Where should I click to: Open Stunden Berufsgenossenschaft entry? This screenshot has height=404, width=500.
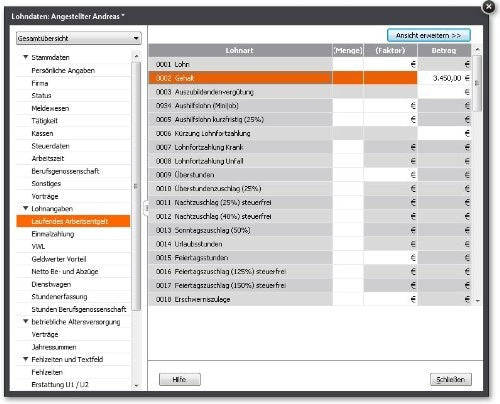pos(73,309)
